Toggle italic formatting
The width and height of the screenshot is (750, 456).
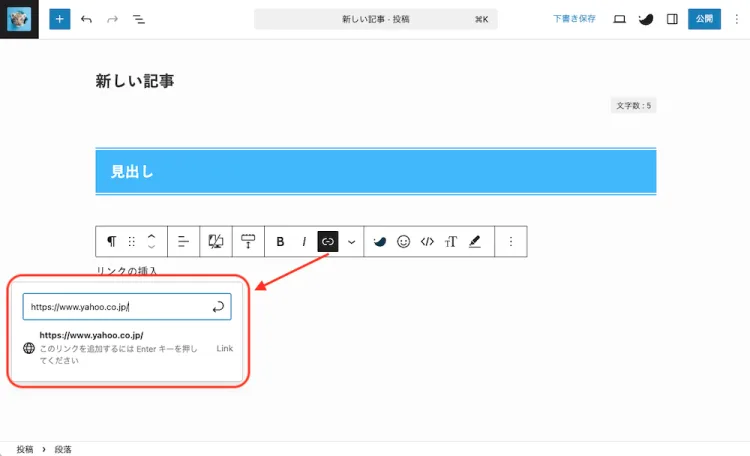(x=304, y=242)
